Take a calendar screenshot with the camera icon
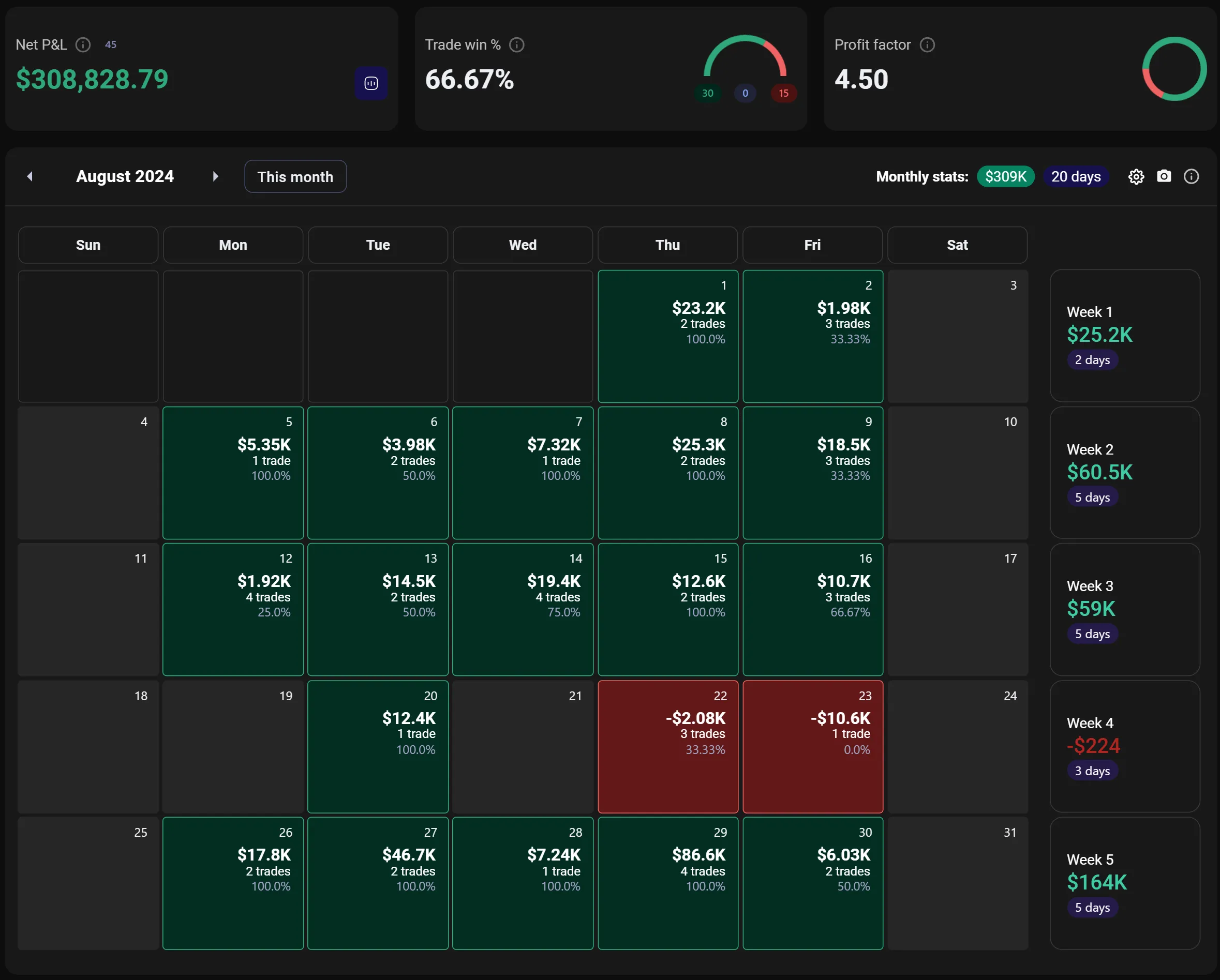This screenshot has width=1220, height=980. pos(1164,176)
